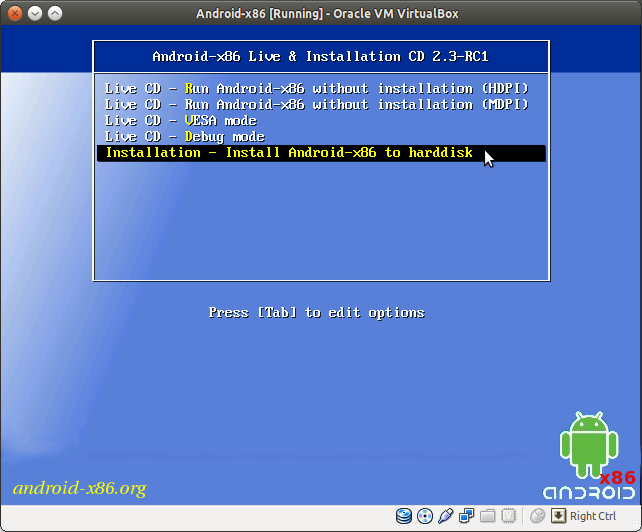Click the optical CD drive status icon
Screen dimensions: 642x532
pyautogui.click(x=425, y=516)
